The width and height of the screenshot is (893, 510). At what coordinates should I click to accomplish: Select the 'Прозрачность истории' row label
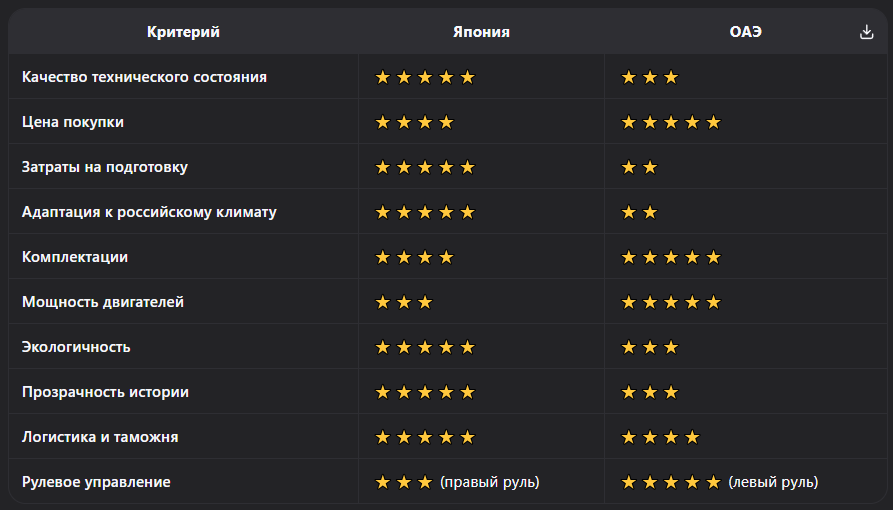(105, 392)
